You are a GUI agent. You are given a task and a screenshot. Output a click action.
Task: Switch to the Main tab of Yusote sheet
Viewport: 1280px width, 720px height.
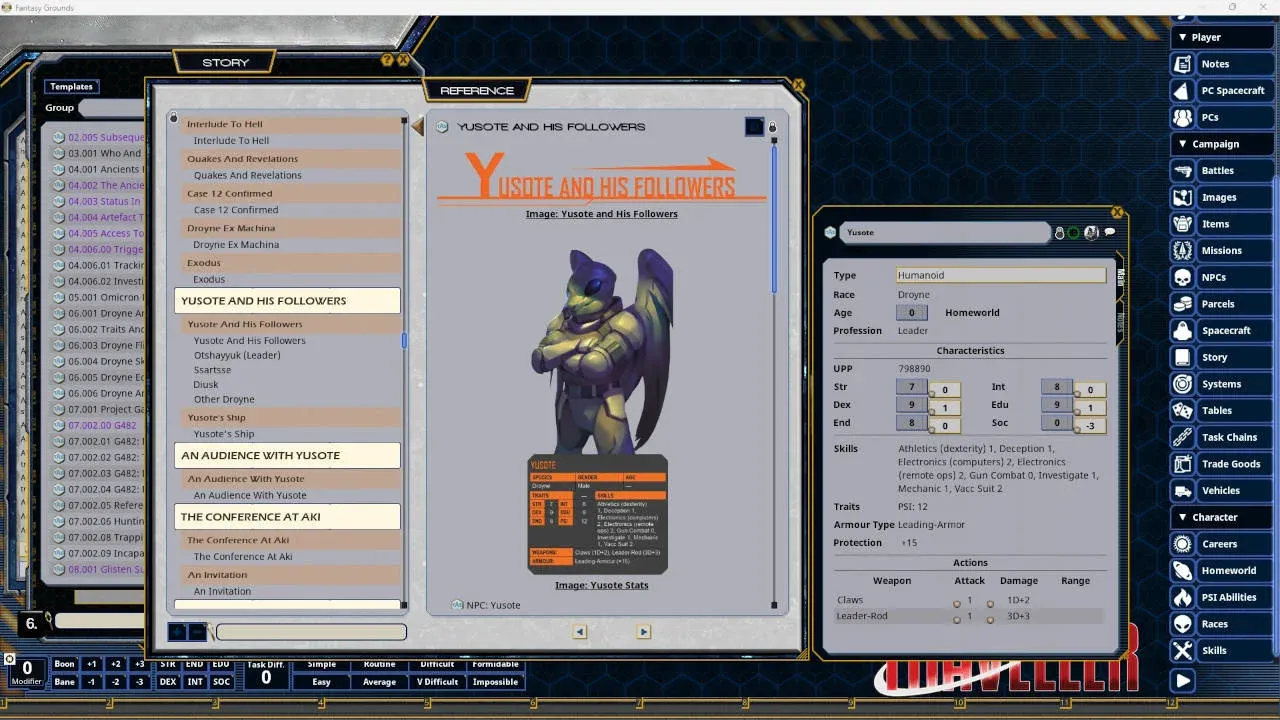coord(1121,278)
